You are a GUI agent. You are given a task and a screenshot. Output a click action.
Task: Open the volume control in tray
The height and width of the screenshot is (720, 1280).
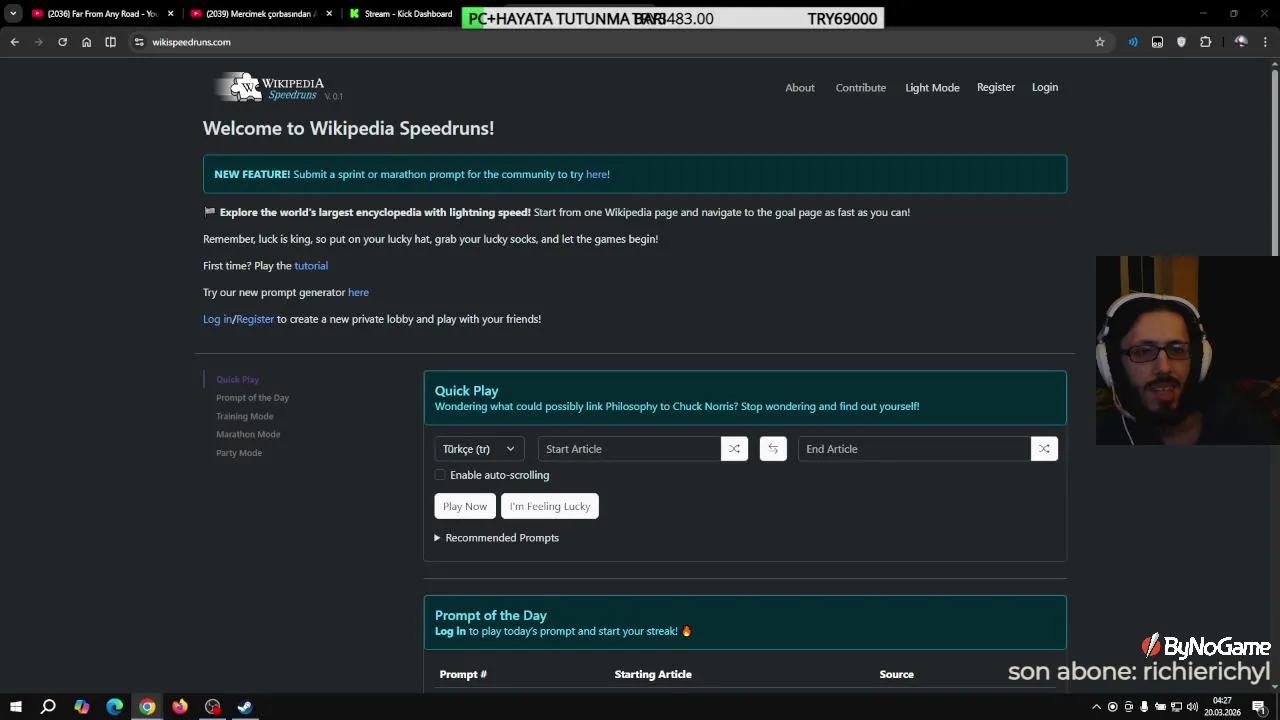click(x=1192, y=707)
